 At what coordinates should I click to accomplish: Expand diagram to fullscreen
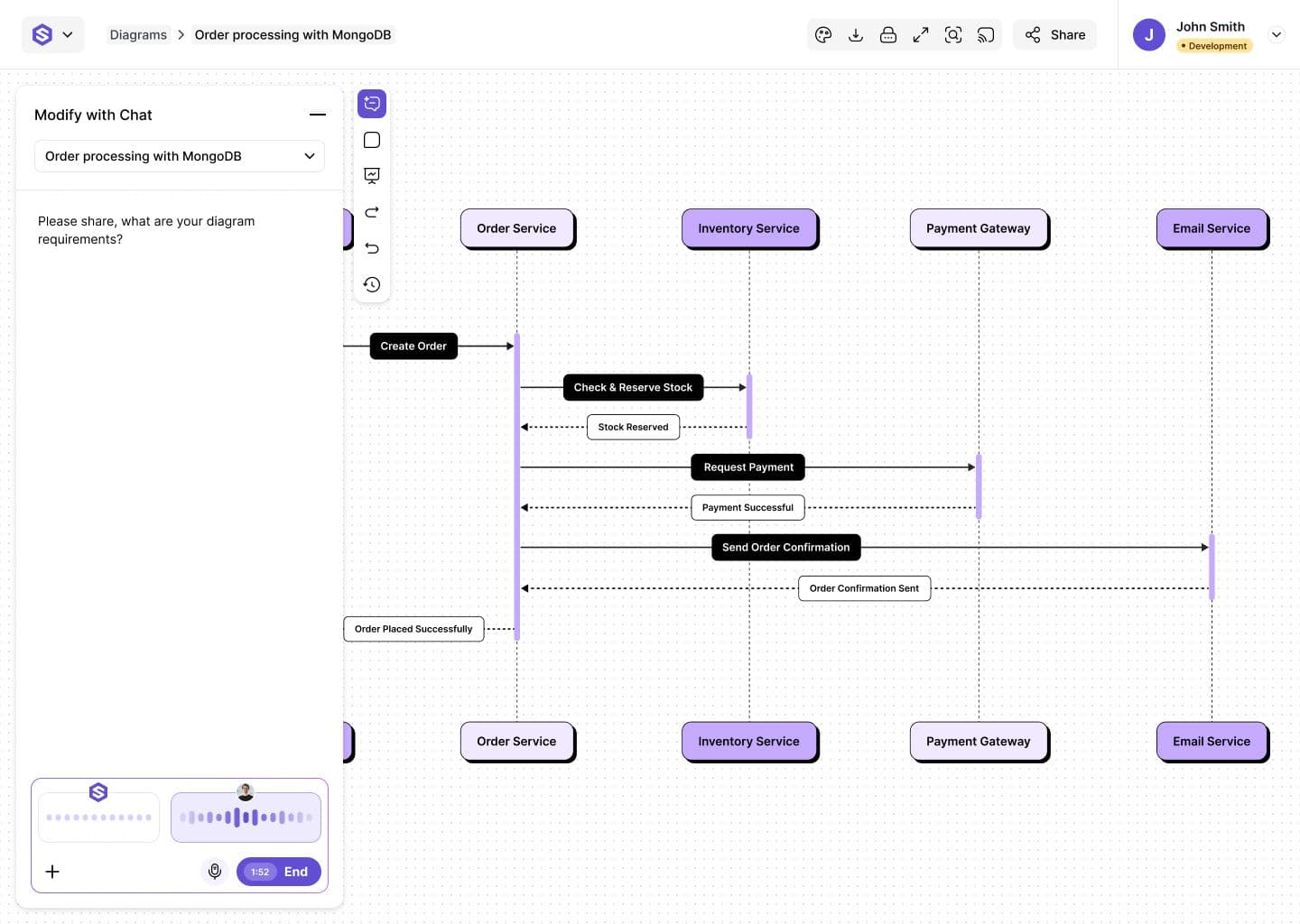921,35
